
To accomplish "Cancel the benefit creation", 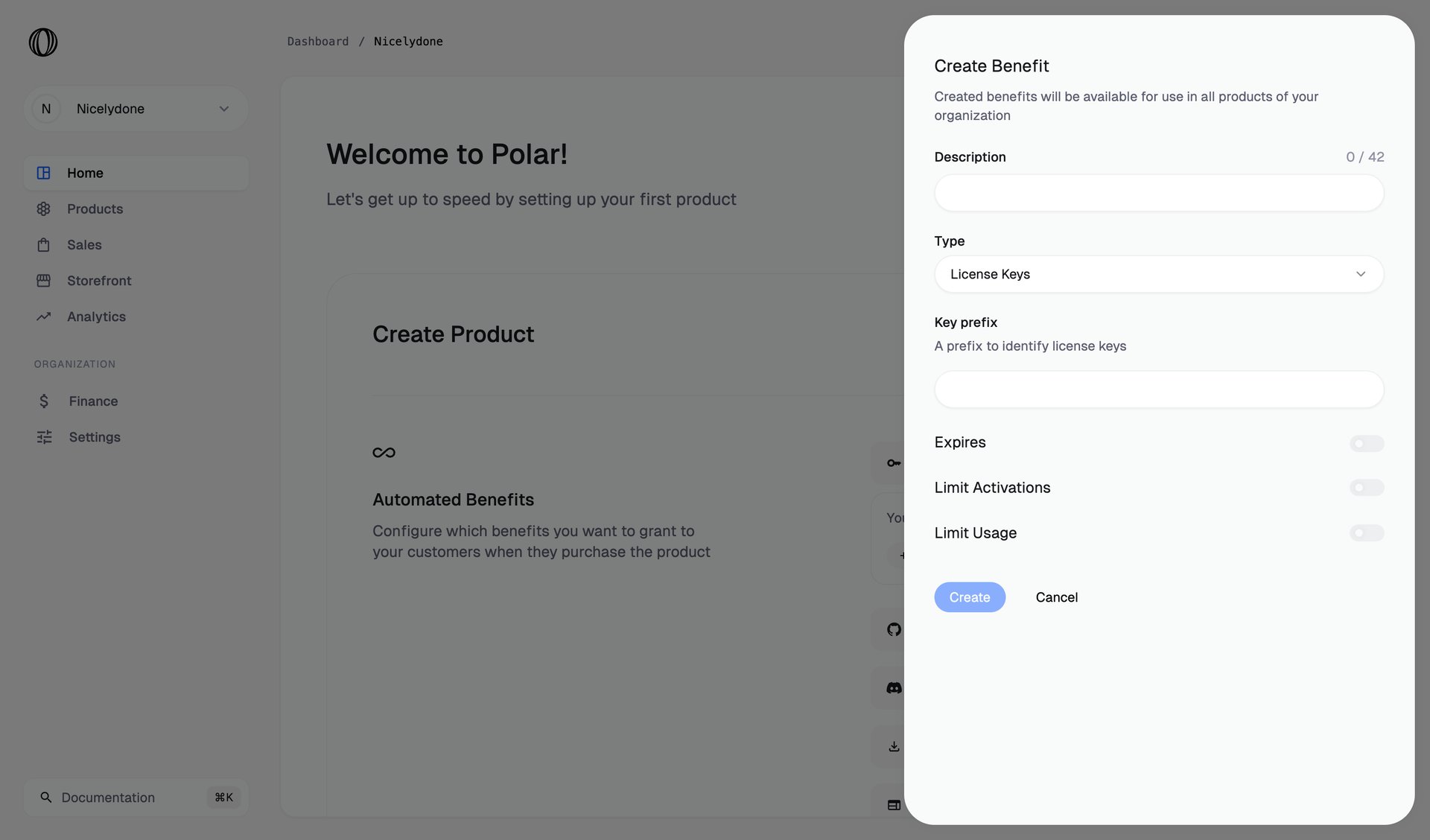I will (x=1056, y=596).
